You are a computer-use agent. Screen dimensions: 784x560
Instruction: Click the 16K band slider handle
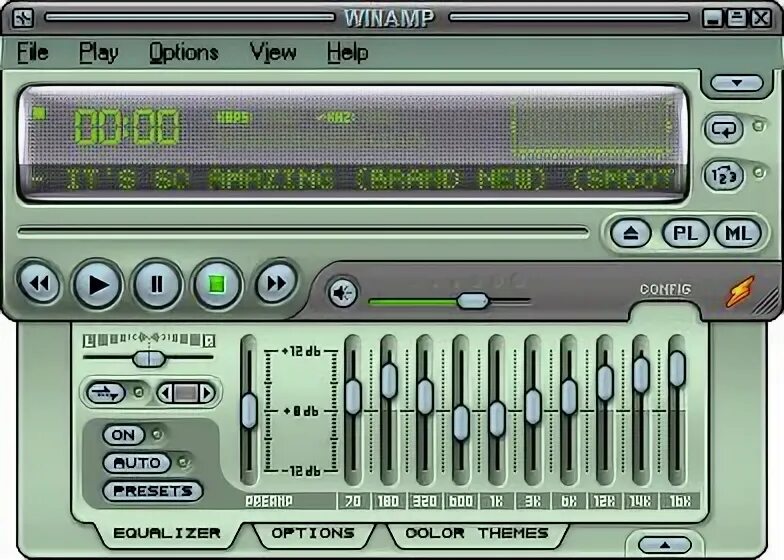pyautogui.click(x=677, y=369)
